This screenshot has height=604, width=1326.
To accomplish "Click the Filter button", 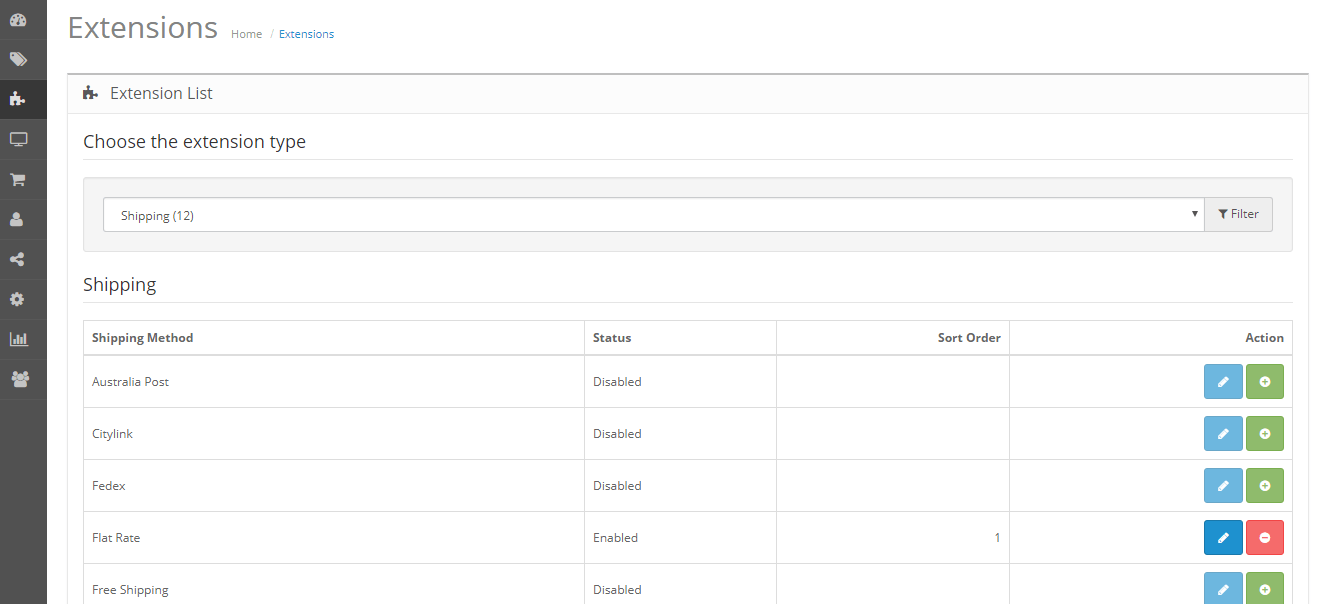I will 1238,214.
